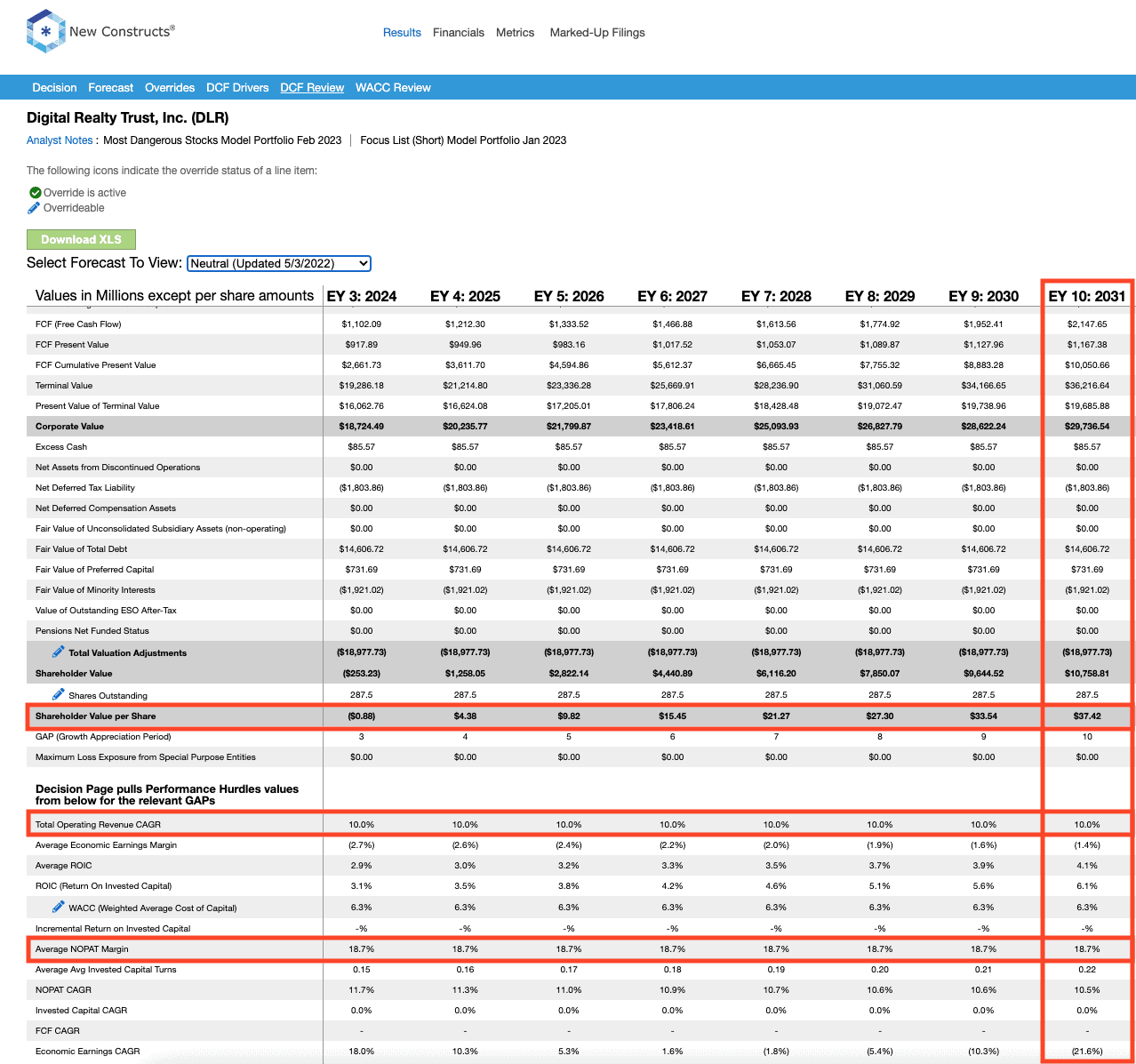This screenshot has height=1064, width=1136.
Task: Click pencil icon beside Shares Outstanding
Action: [x=58, y=694]
